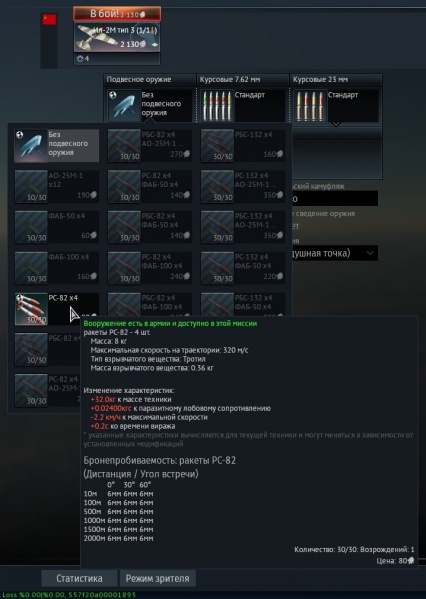Image resolution: width=426 pixels, height=599 pixels.
Task: Click the 7.62 mm ammo belt icon
Action: coord(217,105)
